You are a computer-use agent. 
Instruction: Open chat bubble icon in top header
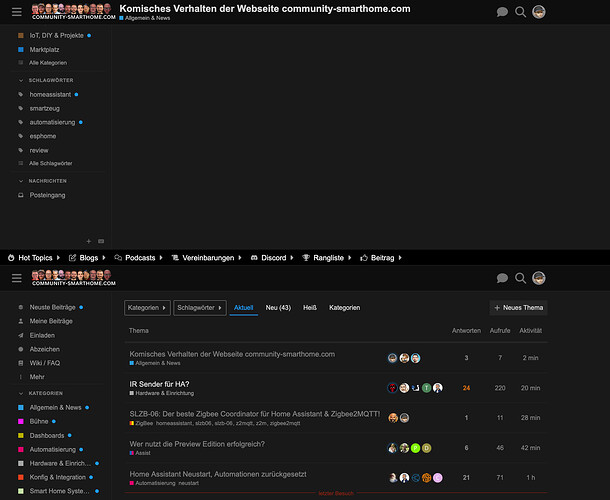coord(502,12)
